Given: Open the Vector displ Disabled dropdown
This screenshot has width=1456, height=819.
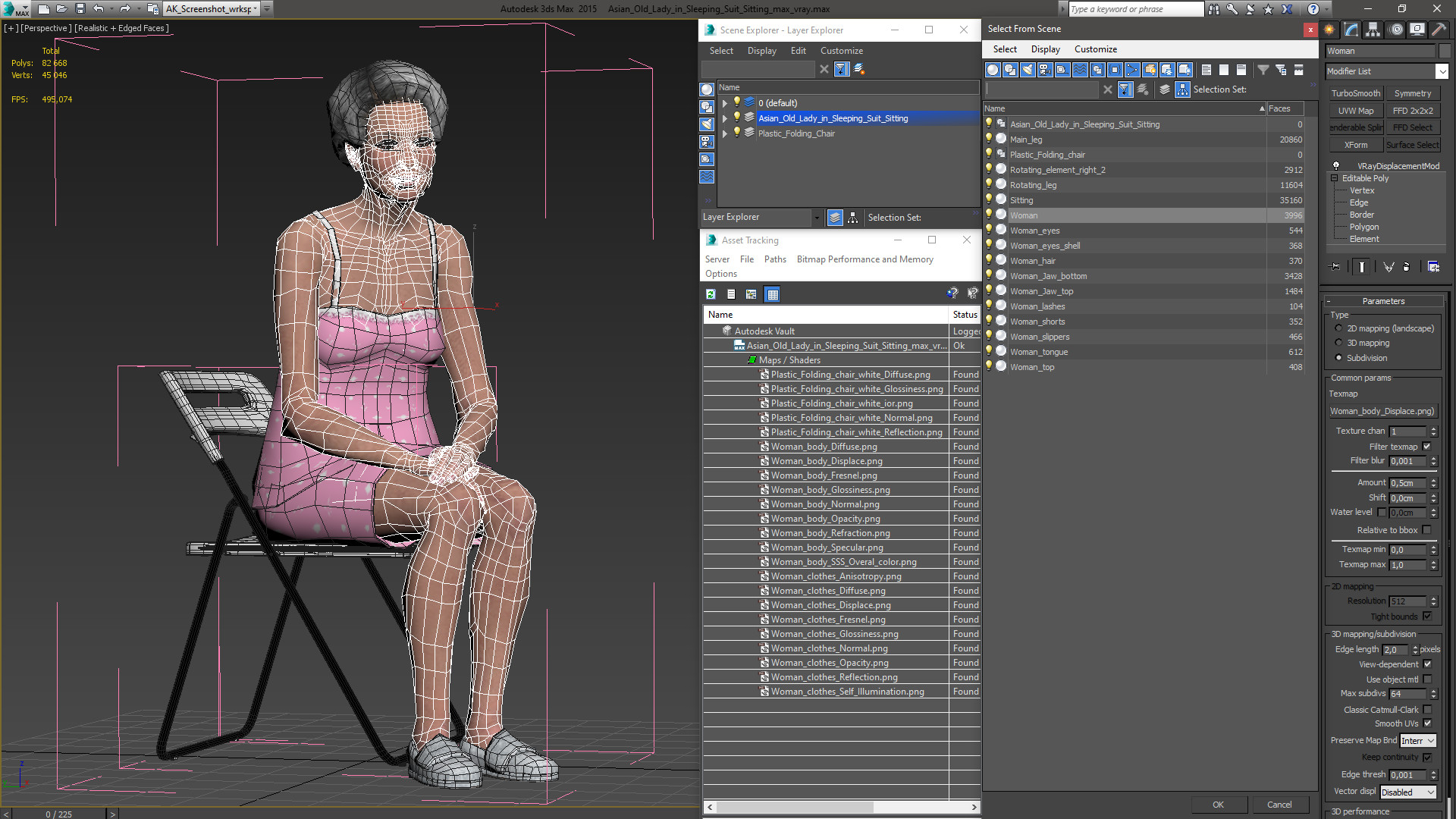Looking at the screenshot, I should point(1407,792).
